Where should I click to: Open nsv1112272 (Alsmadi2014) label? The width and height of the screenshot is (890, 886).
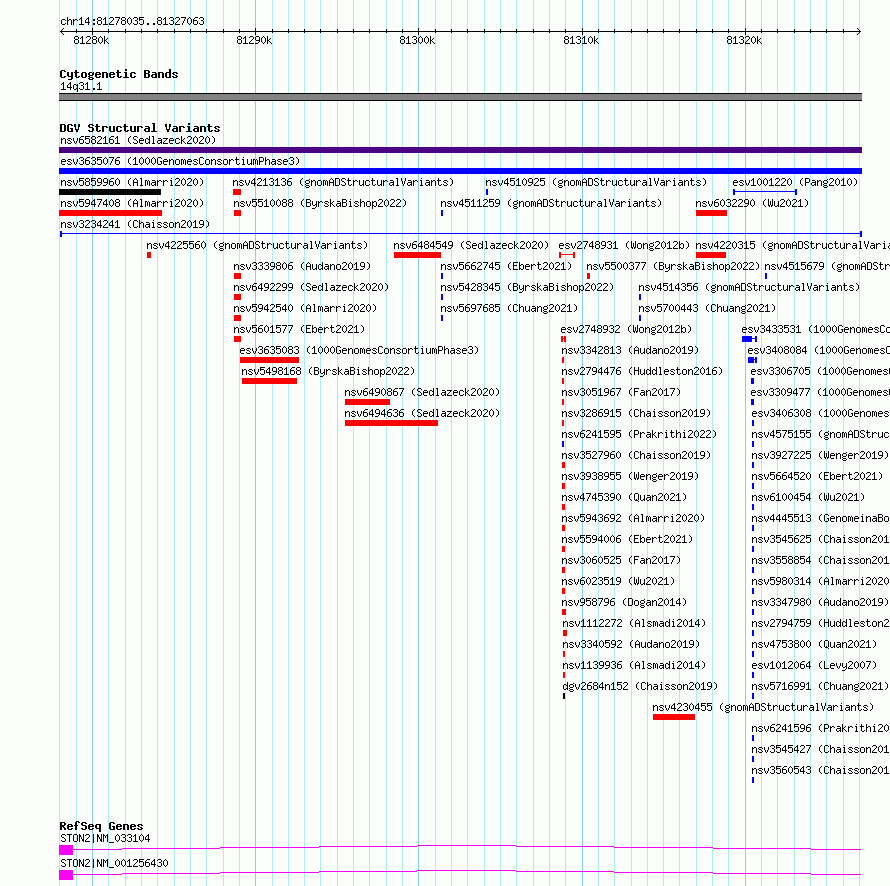tap(634, 623)
